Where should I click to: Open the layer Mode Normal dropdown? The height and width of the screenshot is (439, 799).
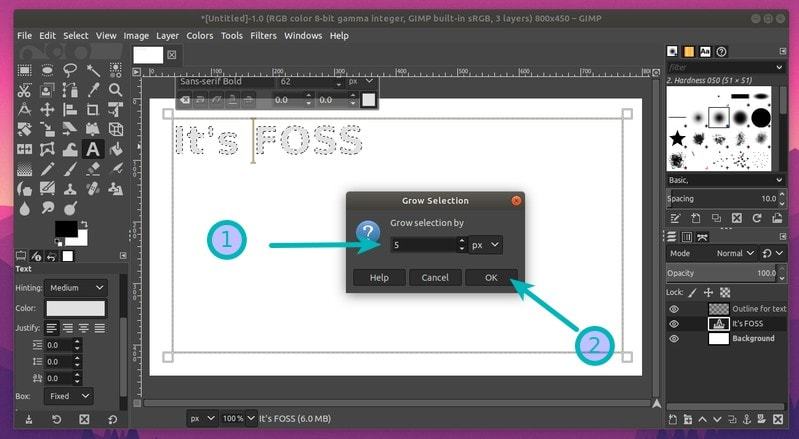pos(730,253)
